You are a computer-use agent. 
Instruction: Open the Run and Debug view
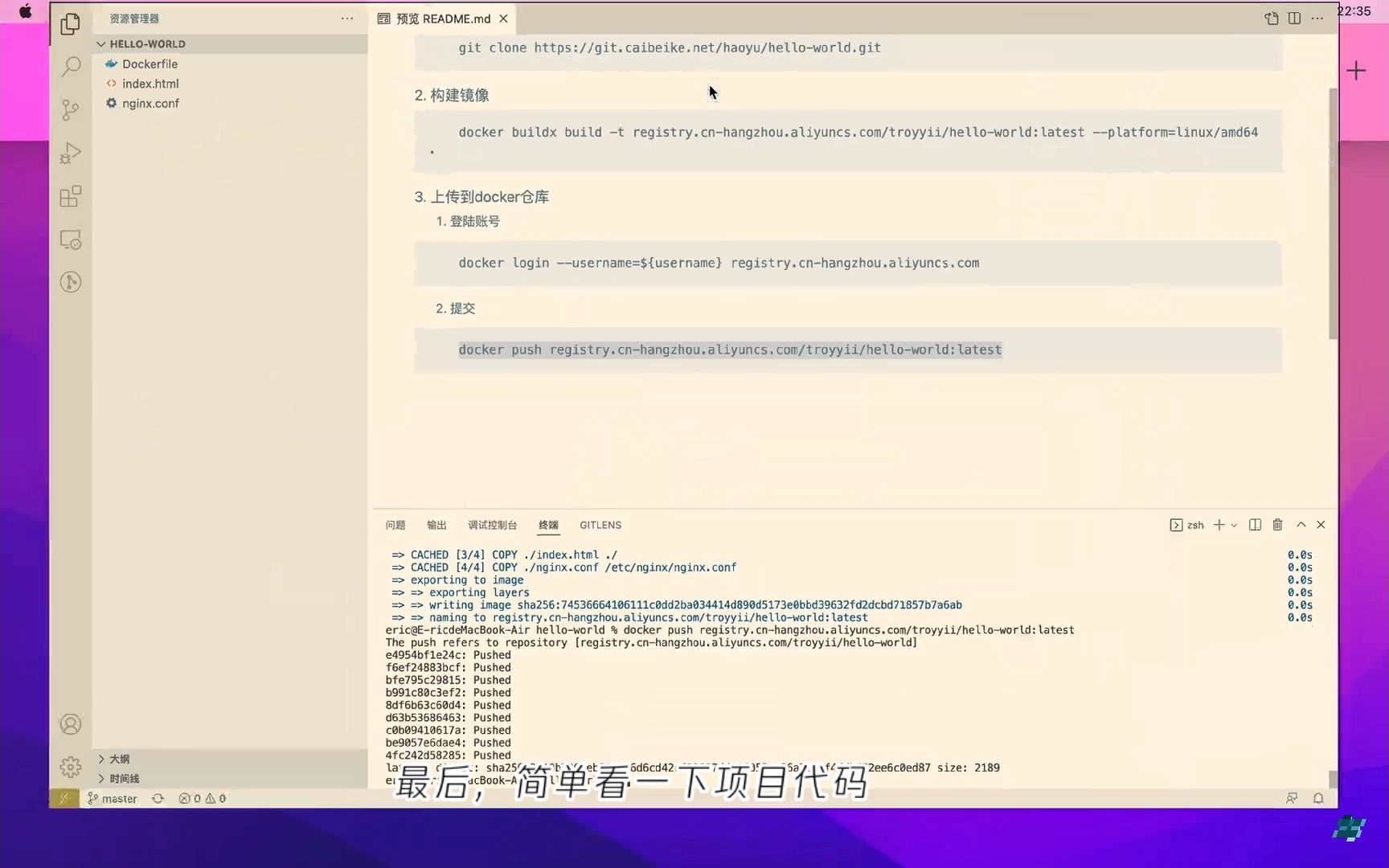point(71,153)
